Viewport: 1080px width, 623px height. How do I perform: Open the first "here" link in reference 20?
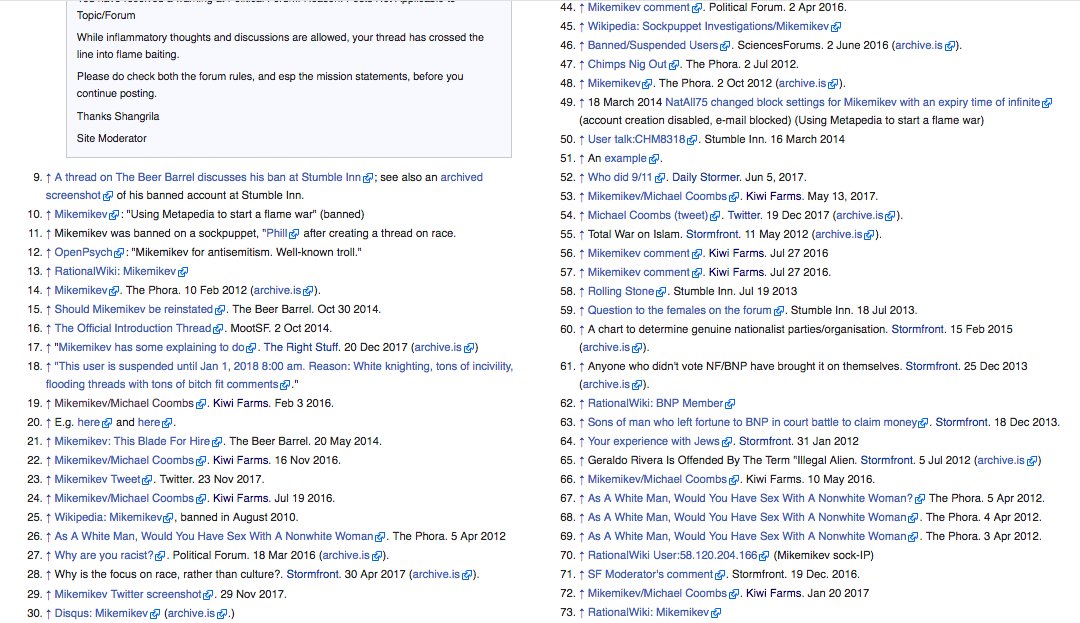pyautogui.click(x=89, y=423)
